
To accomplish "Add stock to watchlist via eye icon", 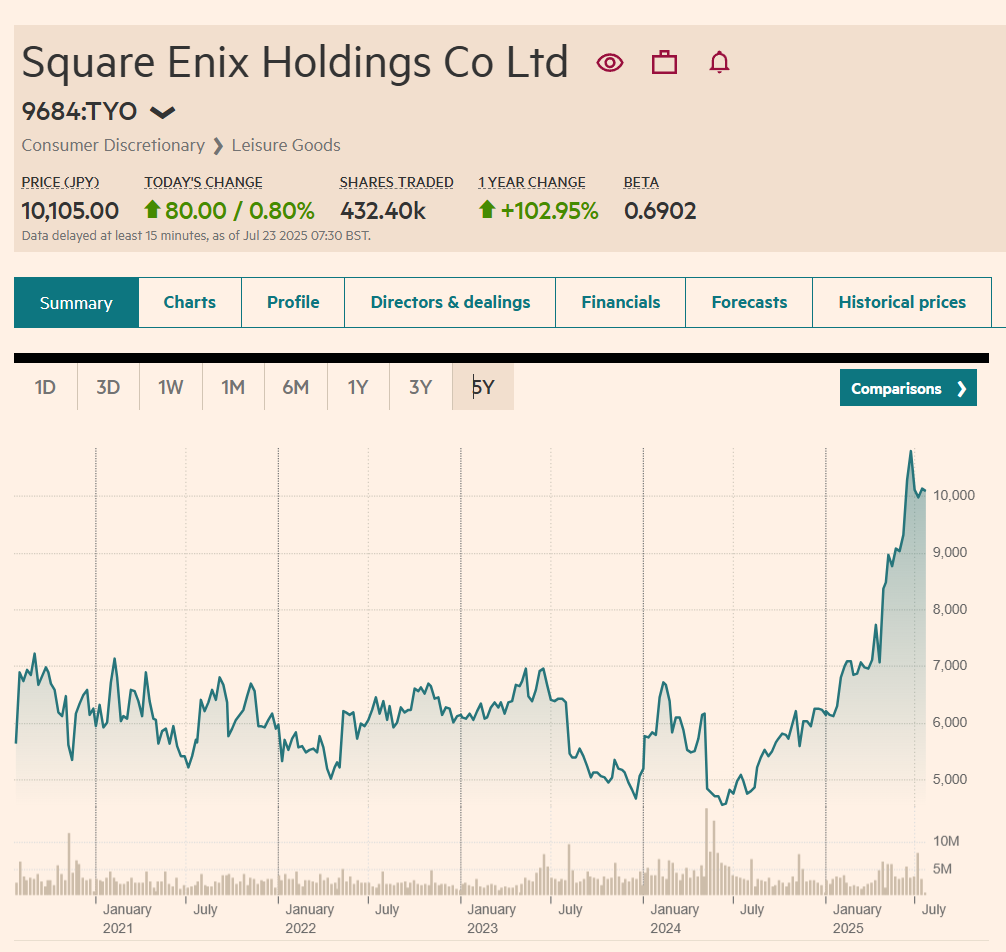I will pos(610,63).
